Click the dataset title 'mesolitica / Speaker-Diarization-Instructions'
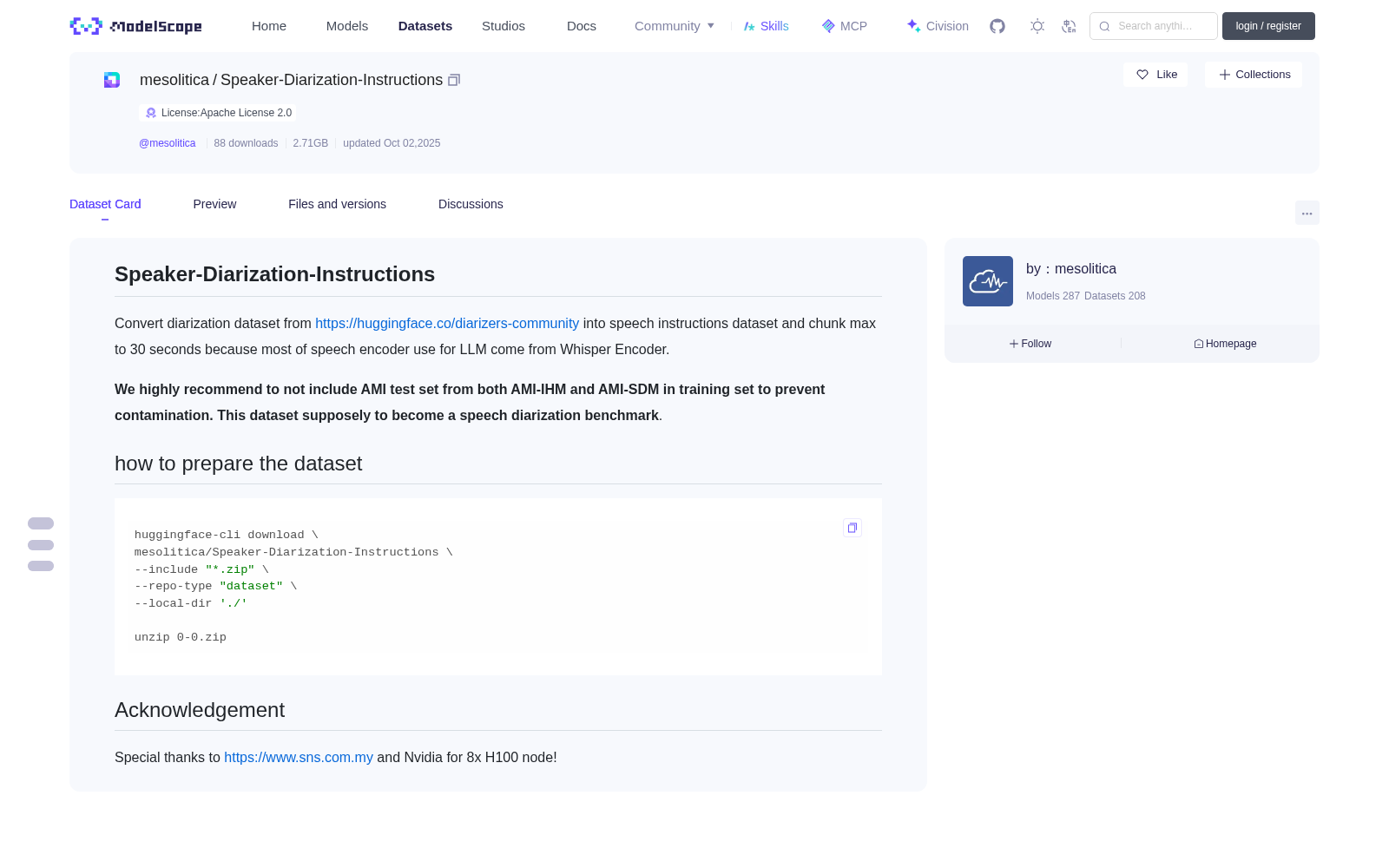 pyautogui.click(x=292, y=80)
